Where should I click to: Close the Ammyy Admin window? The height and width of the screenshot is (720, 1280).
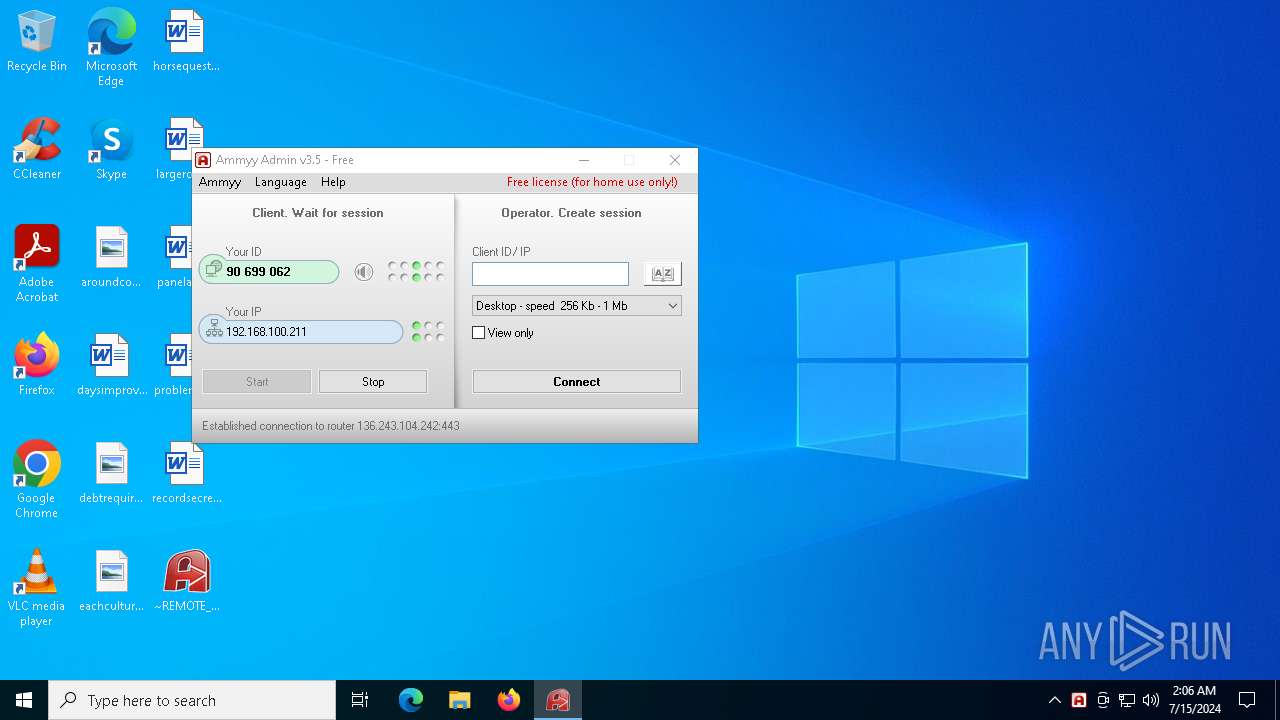point(675,160)
